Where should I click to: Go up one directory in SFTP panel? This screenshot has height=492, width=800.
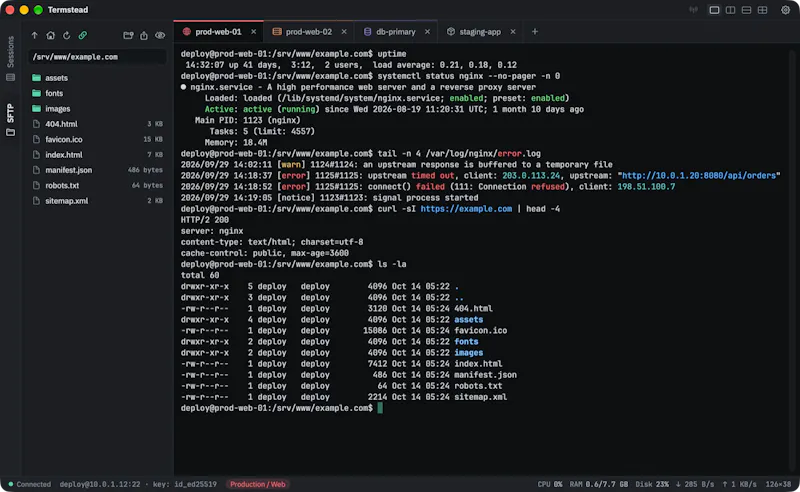point(35,35)
